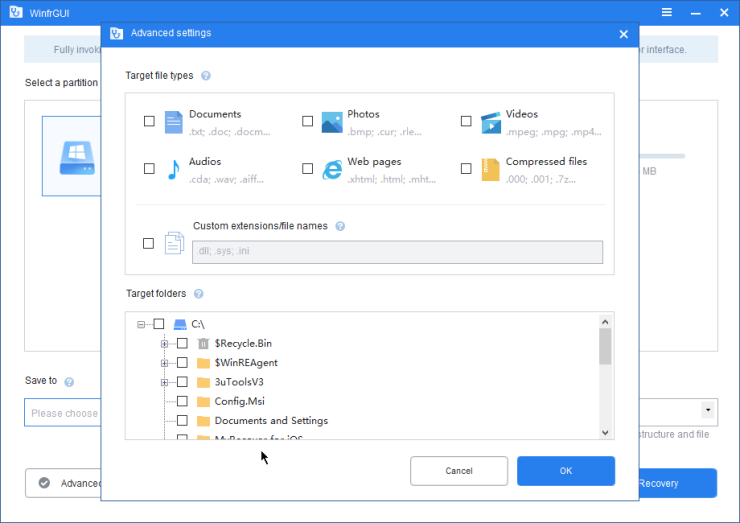Click the Videos clapperboard icon
Screen dimensions: 740x523
[491, 123]
